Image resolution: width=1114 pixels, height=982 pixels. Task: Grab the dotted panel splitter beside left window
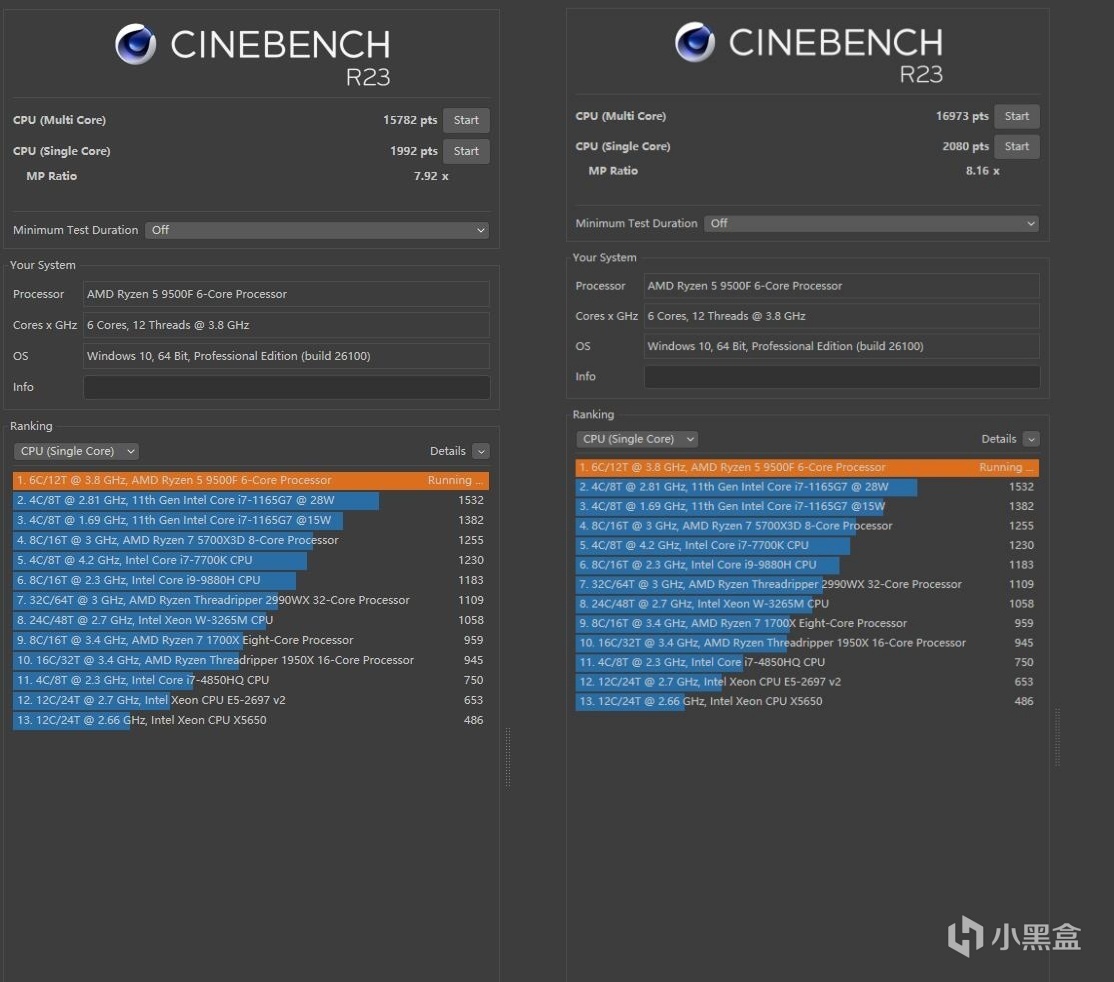(508, 757)
